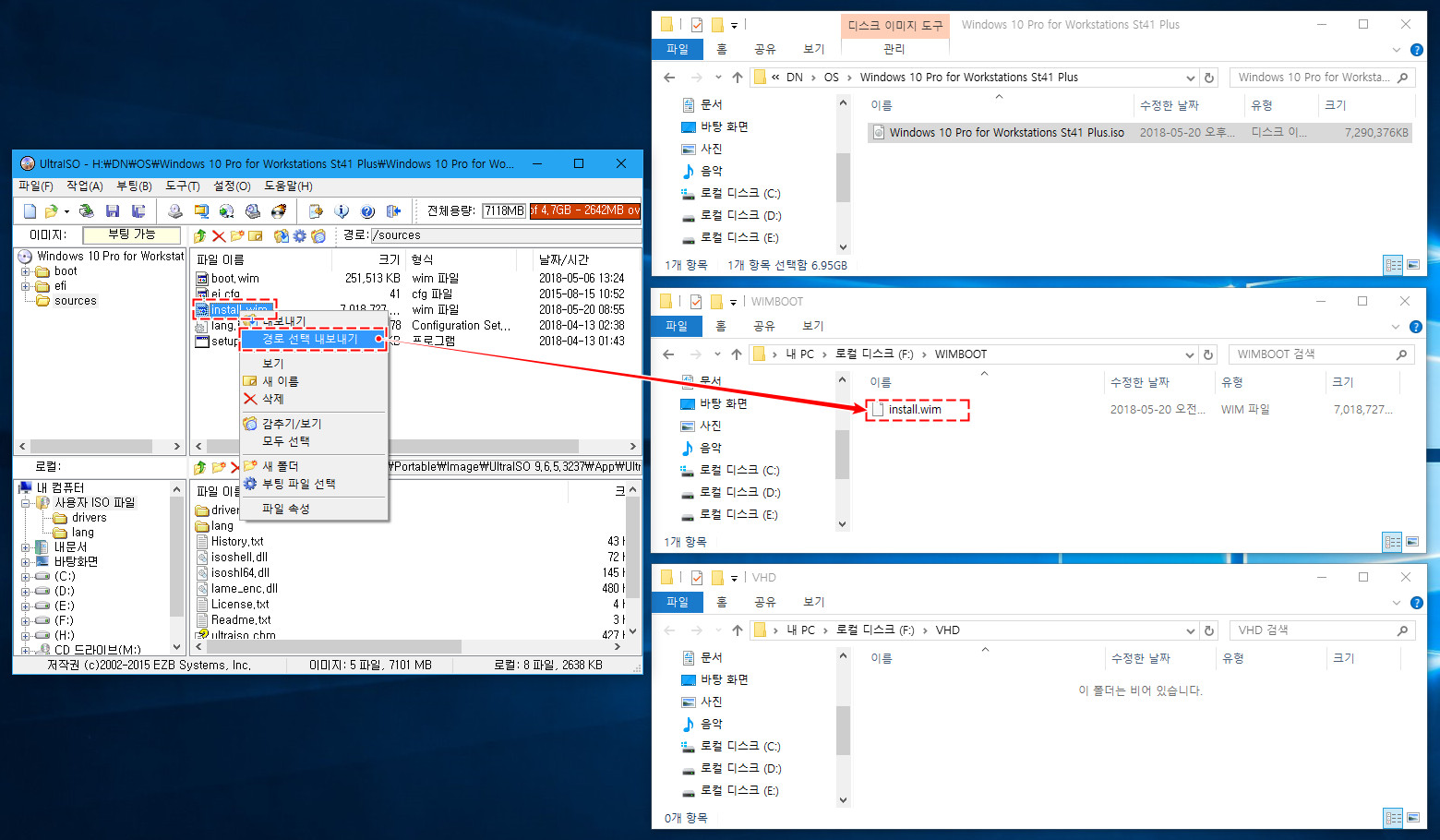Image resolution: width=1440 pixels, height=840 pixels.
Task: Open the dropdown arrow next to Open icon
Action: coord(66,212)
